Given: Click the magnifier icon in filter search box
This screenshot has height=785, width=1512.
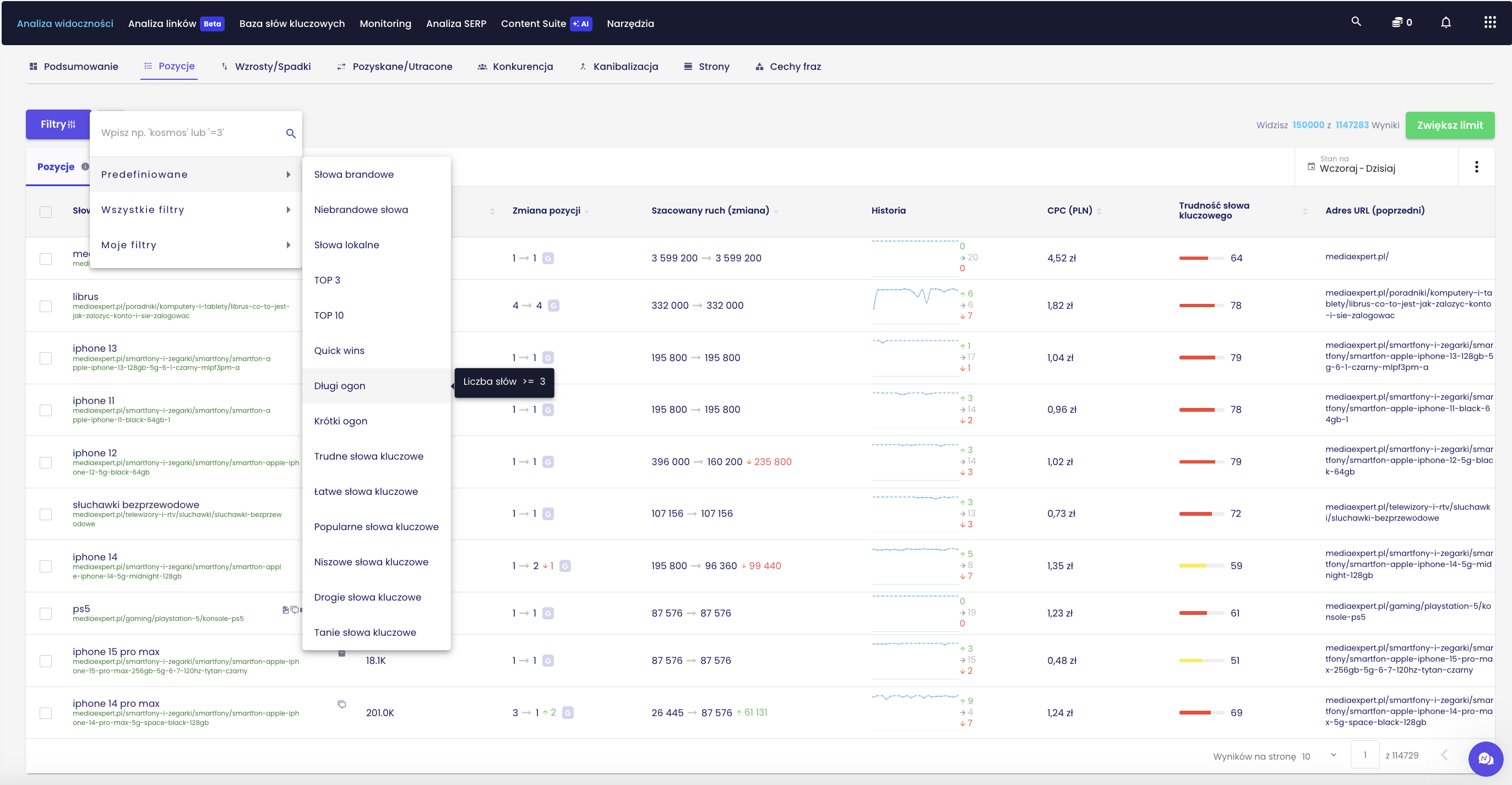Looking at the screenshot, I should [x=291, y=133].
